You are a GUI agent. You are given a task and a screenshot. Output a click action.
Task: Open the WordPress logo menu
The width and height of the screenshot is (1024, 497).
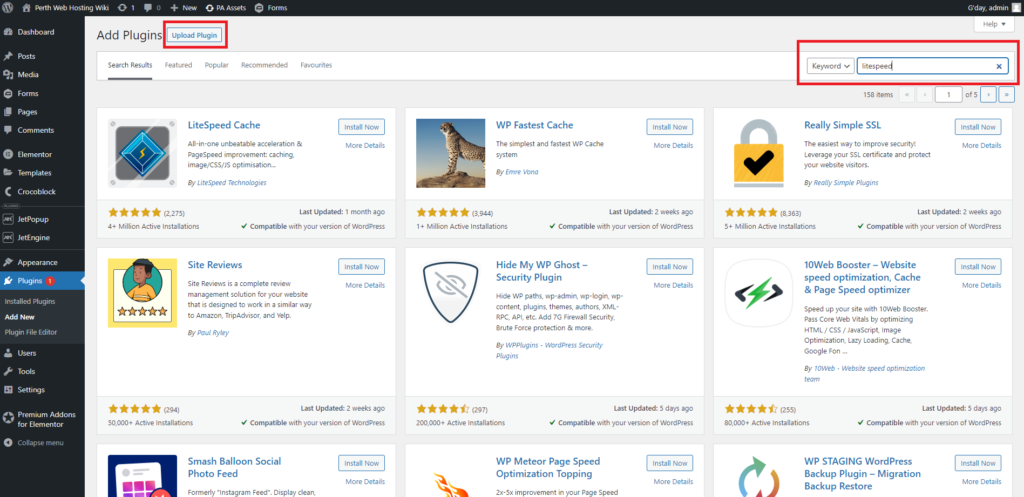pos(8,8)
